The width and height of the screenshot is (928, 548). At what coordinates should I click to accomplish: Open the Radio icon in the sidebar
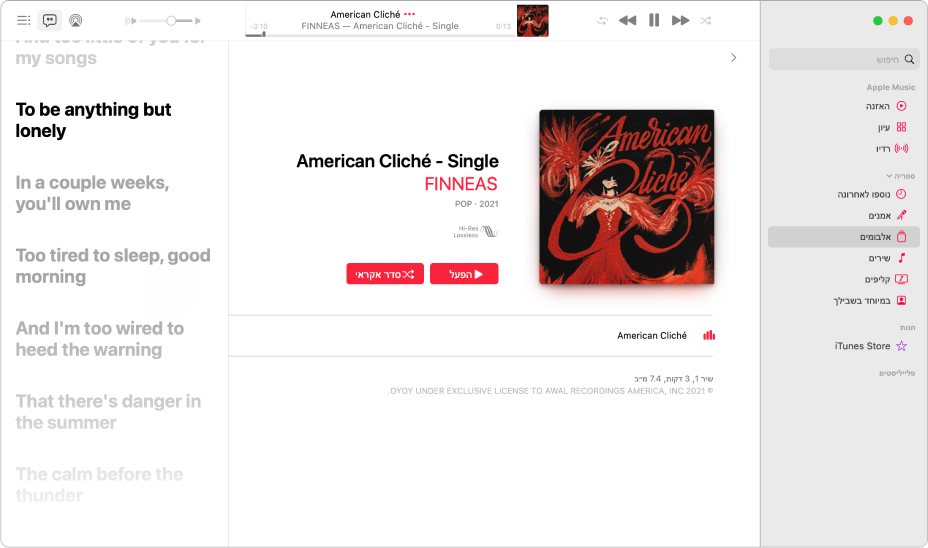pyautogui.click(x=901, y=149)
